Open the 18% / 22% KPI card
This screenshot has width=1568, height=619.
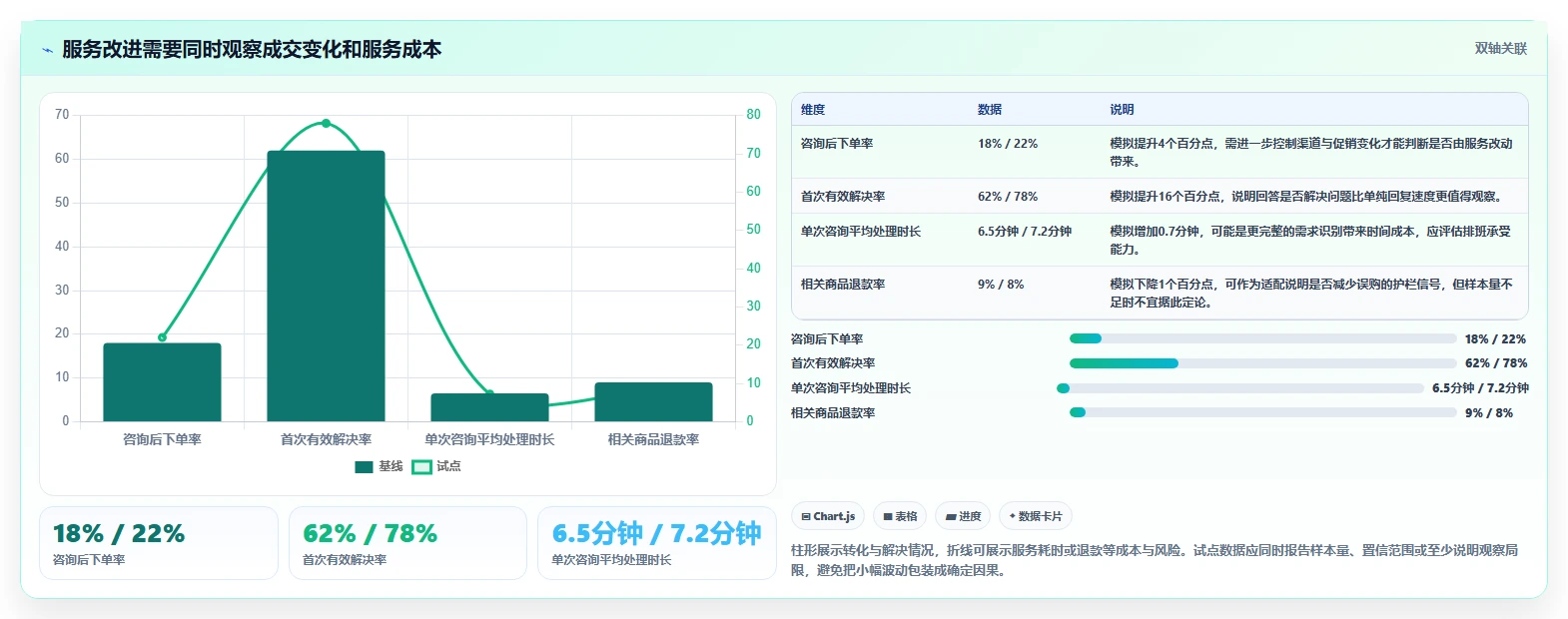click(159, 543)
